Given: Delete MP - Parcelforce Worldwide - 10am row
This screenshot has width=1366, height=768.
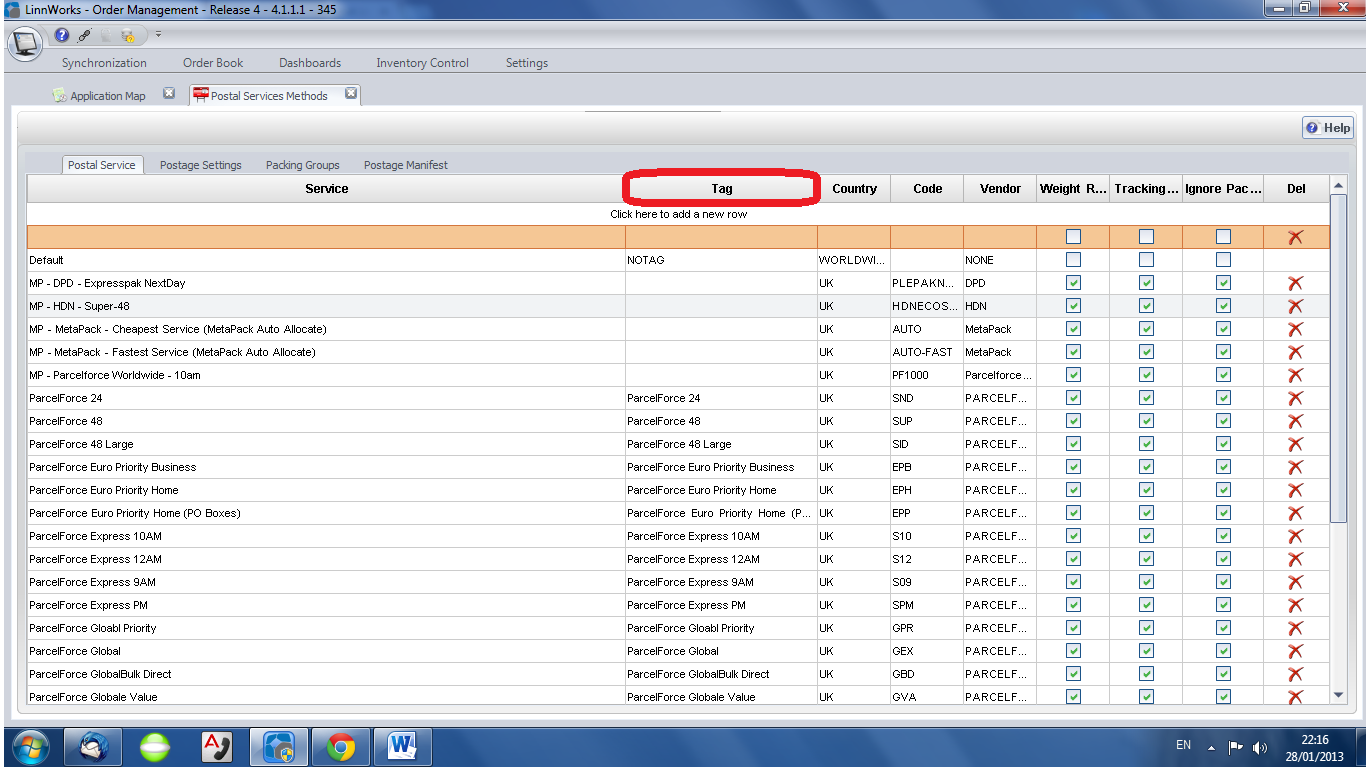Looking at the screenshot, I should click(x=1296, y=375).
